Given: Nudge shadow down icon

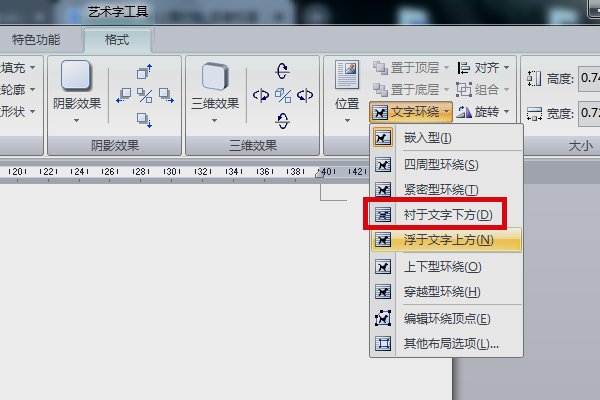Looking at the screenshot, I should tap(145, 120).
